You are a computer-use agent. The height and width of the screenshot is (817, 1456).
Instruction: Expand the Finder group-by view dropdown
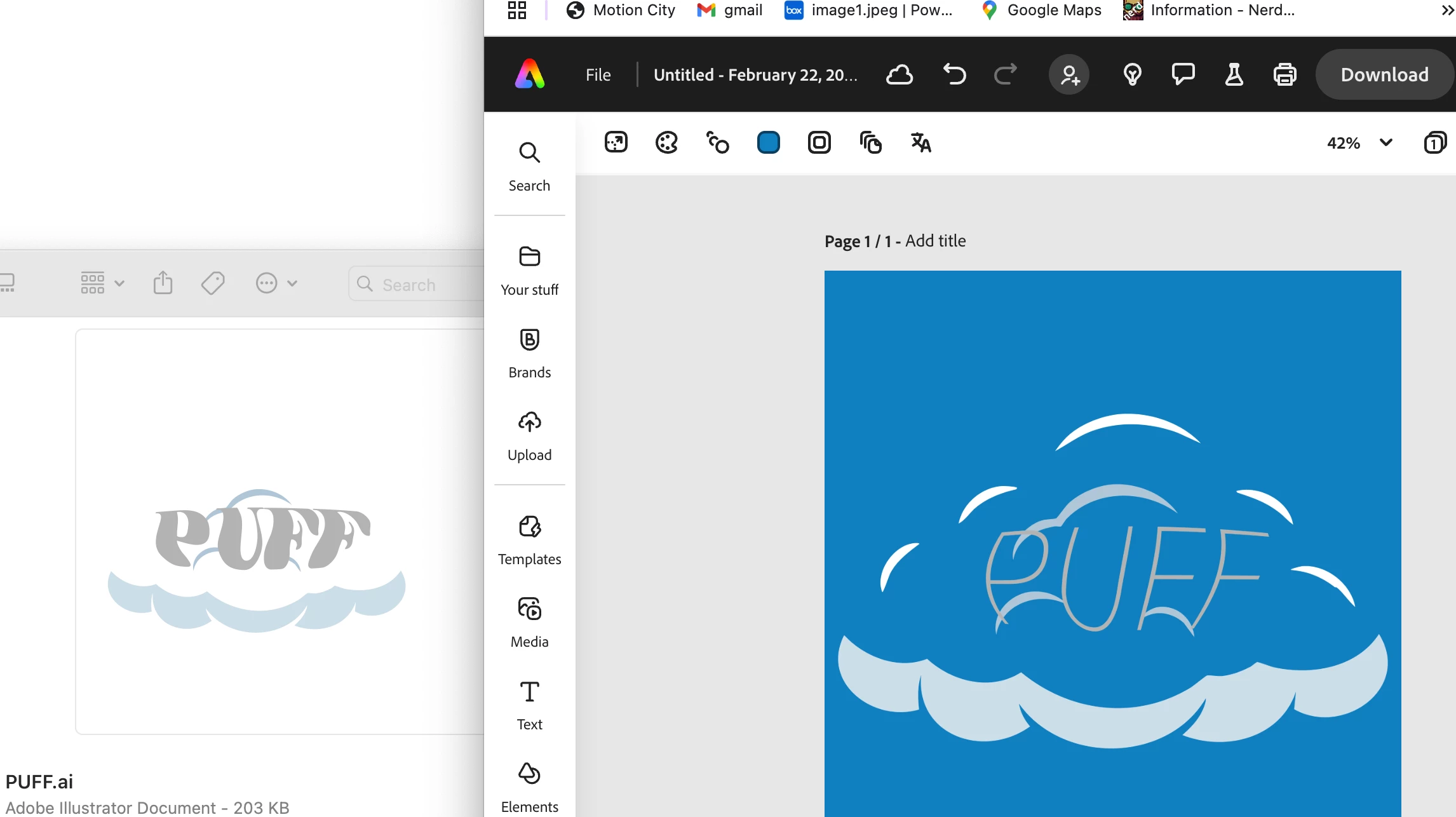click(x=102, y=283)
